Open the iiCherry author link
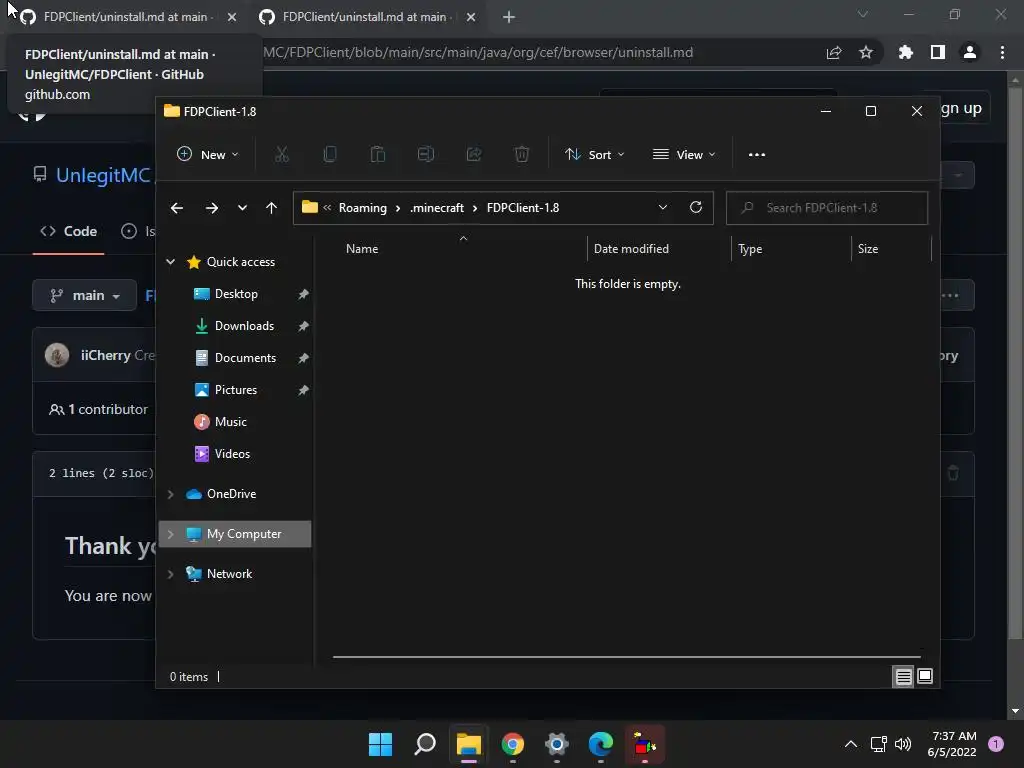This screenshot has width=1024, height=768. [x=105, y=355]
